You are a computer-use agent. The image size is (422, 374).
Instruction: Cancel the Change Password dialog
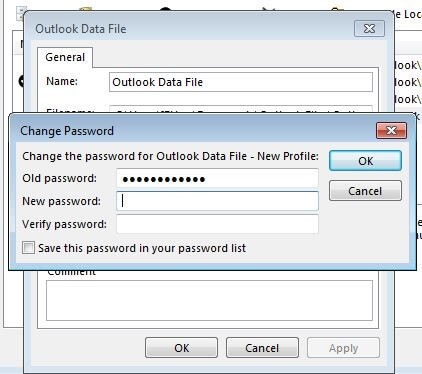coord(365,191)
